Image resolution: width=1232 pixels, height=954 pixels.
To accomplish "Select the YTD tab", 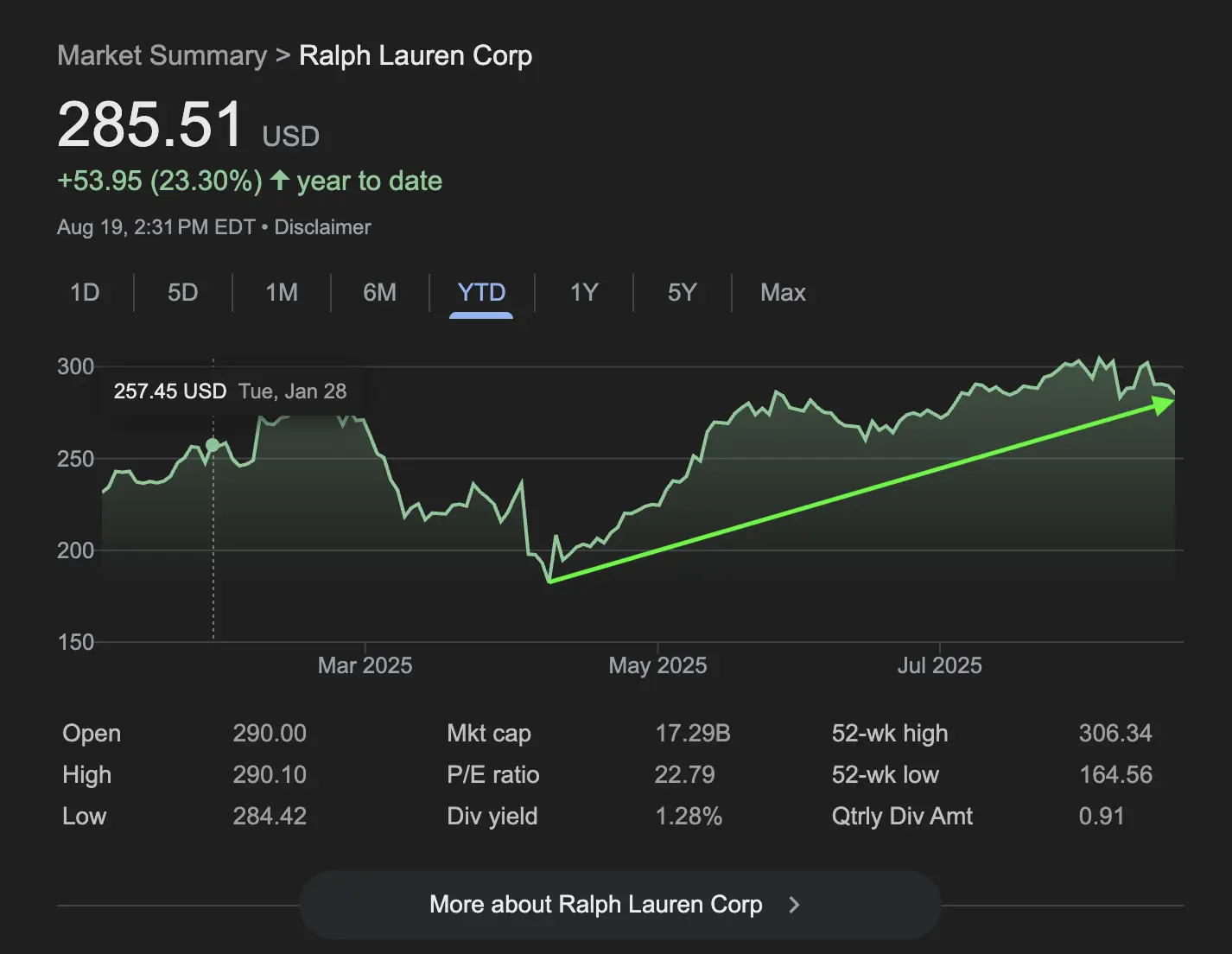I will [481, 292].
